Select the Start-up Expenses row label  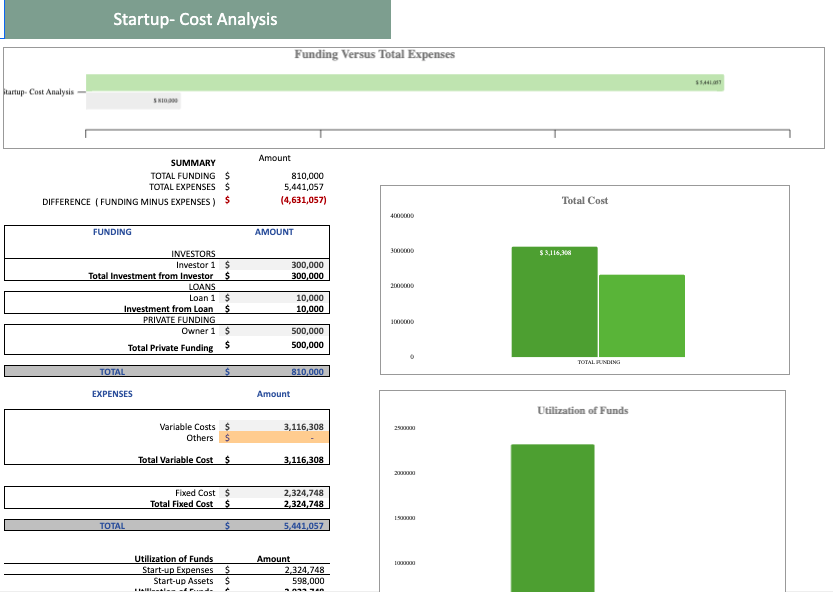pyautogui.click(x=178, y=570)
